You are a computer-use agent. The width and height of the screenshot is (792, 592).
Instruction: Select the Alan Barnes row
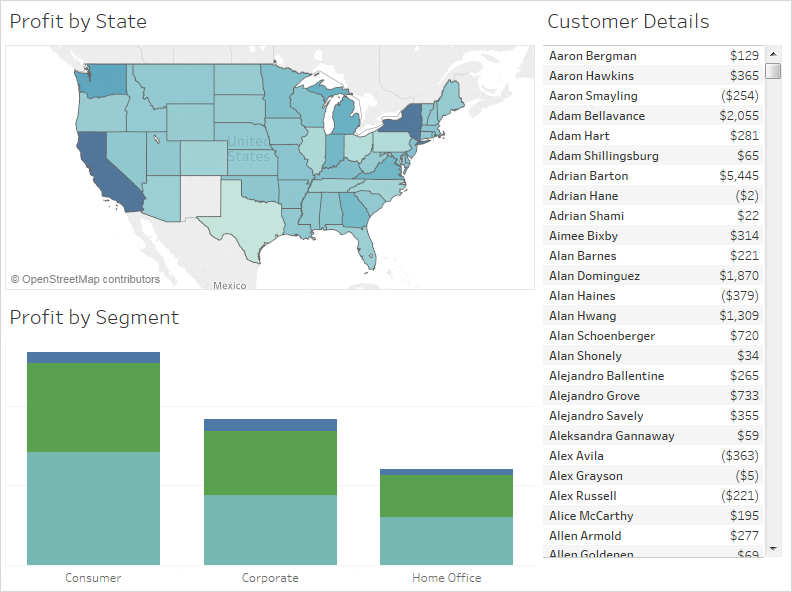tap(653, 256)
